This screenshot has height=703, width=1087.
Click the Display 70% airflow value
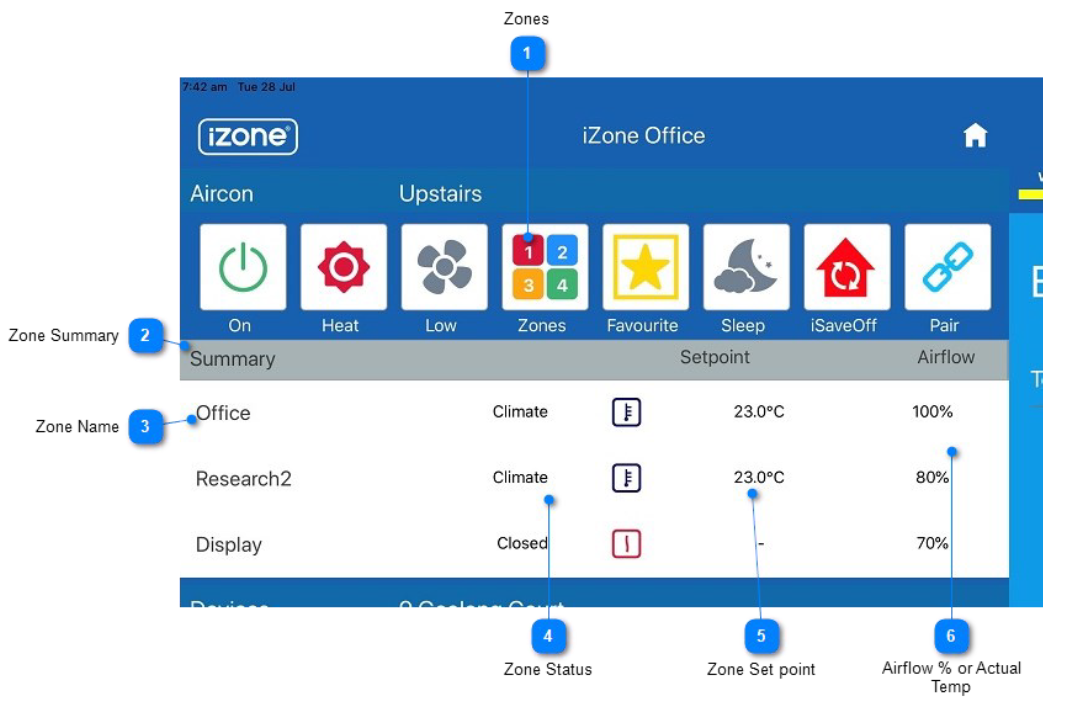pyautogui.click(x=932, y=544)
